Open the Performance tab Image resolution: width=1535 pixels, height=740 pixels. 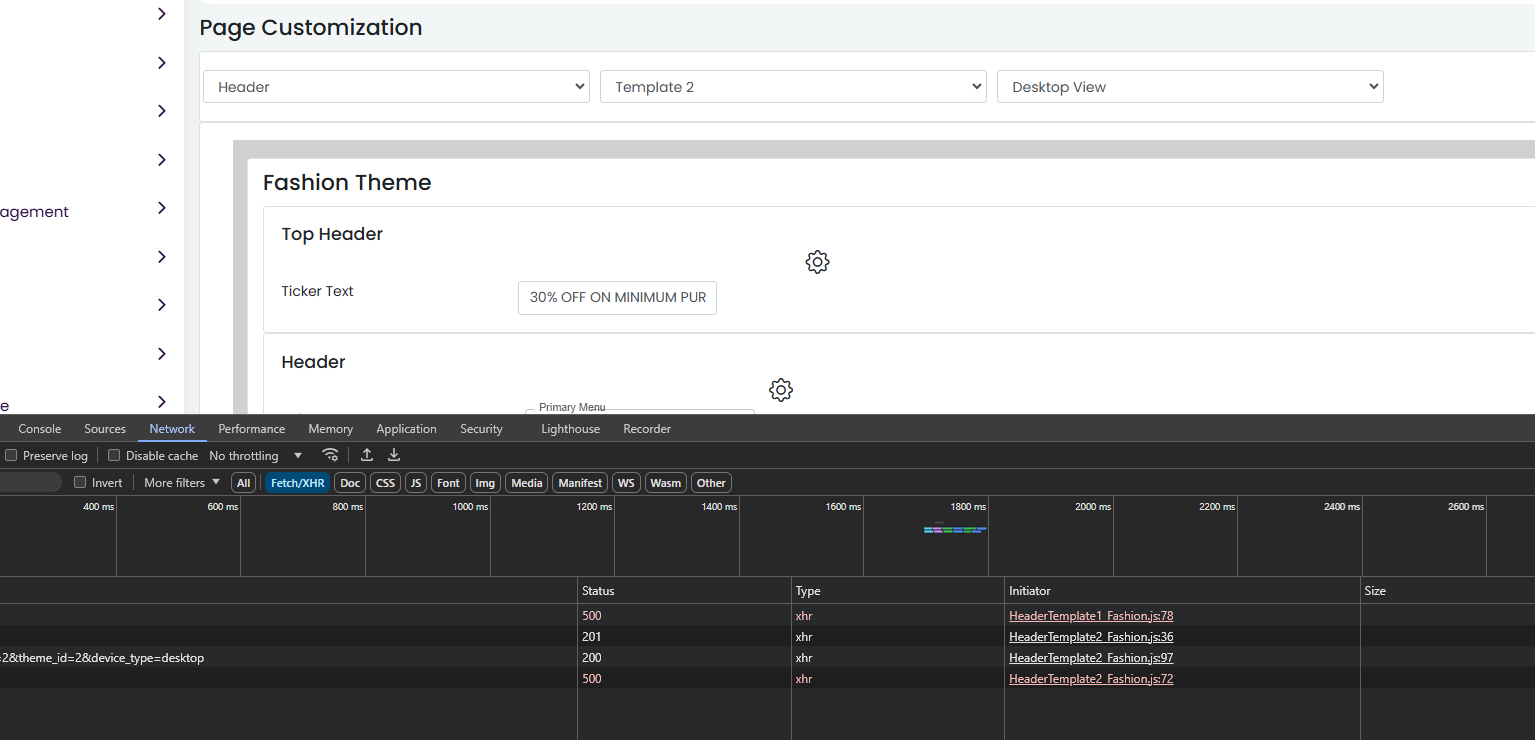click(x=252, y=429)
